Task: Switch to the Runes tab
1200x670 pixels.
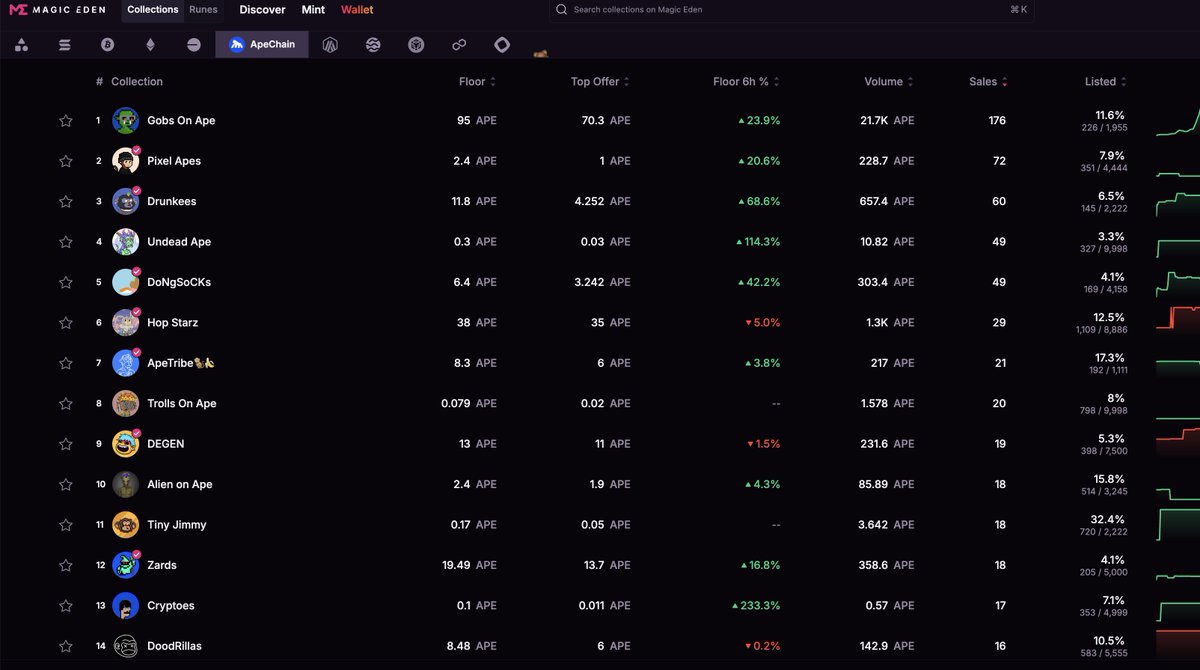Action: (x=203, y=9)
